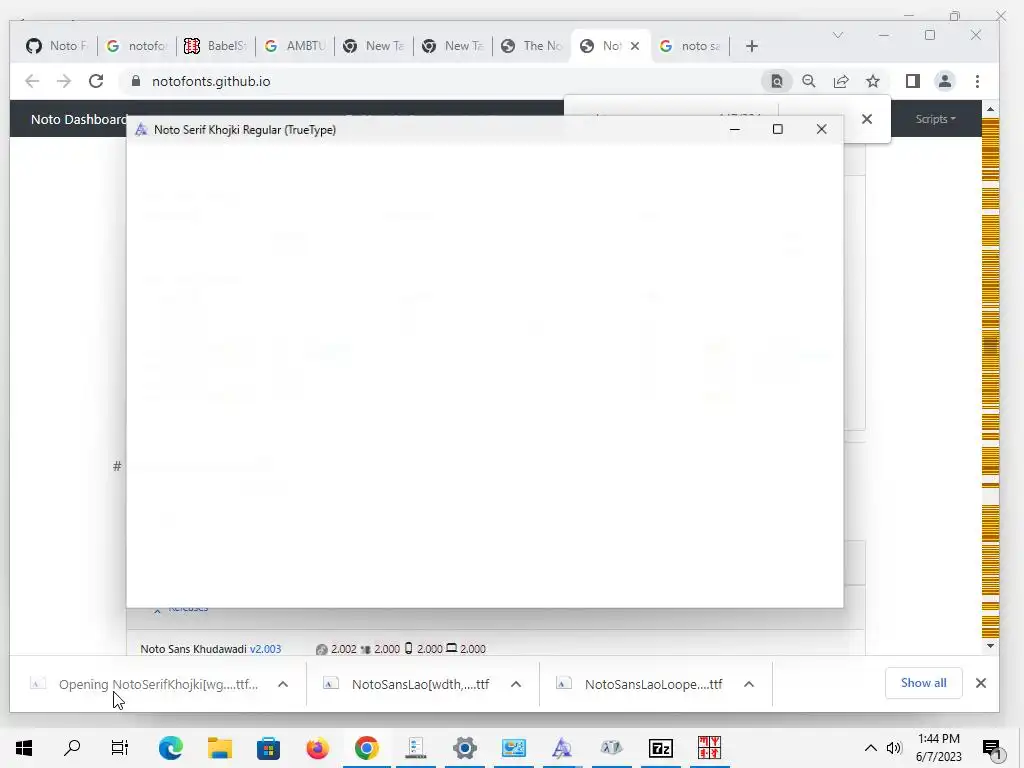1024x768 pixels.
Task: Open Microsoft Store from taskbar
Action: click(x=268, y=748)
